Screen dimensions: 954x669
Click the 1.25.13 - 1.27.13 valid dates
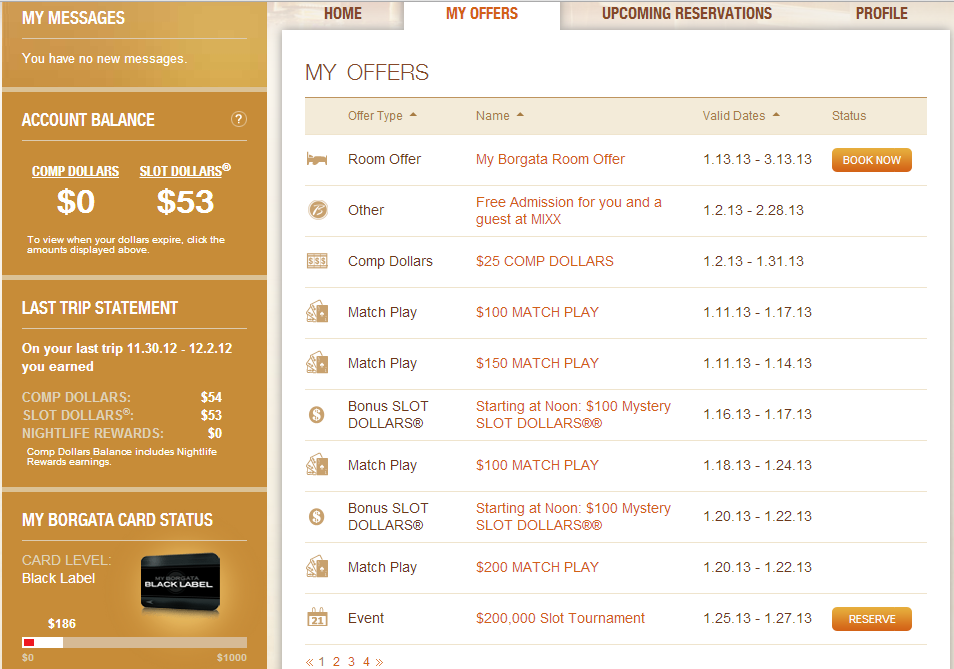tap(757, 619)
